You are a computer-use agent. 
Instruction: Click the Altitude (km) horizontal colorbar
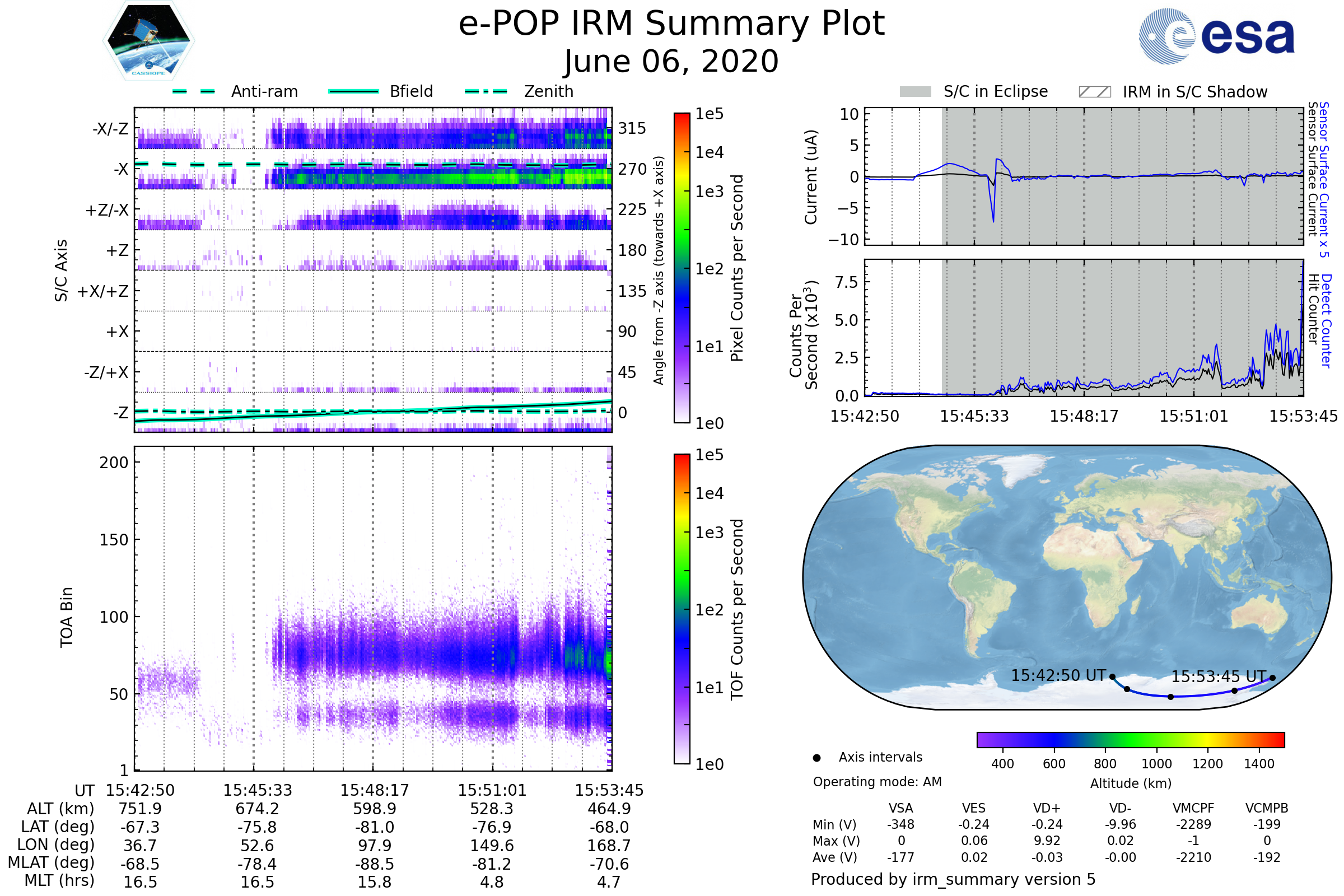point(1130,739)
